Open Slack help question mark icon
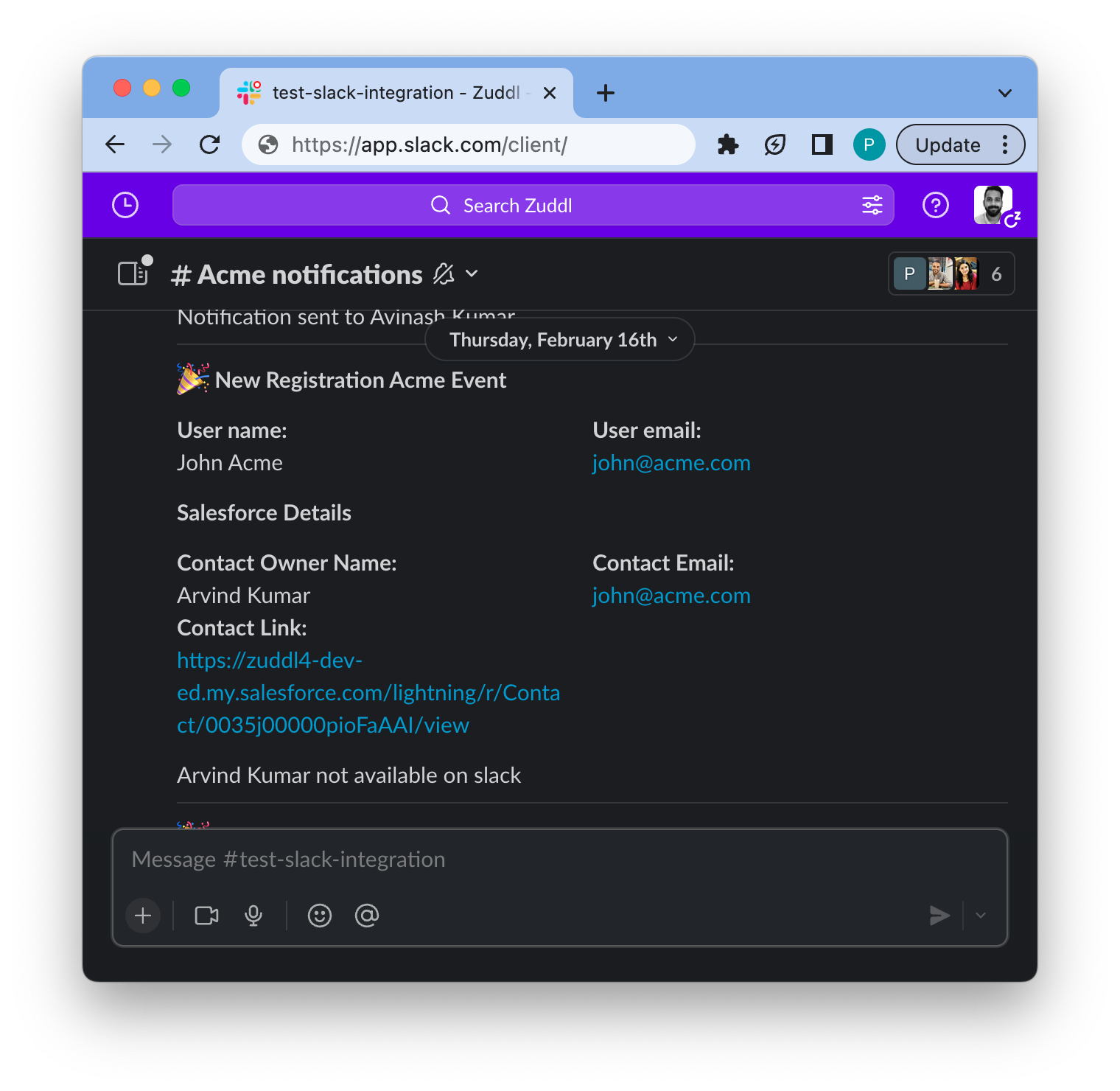 tap(936, 205)
